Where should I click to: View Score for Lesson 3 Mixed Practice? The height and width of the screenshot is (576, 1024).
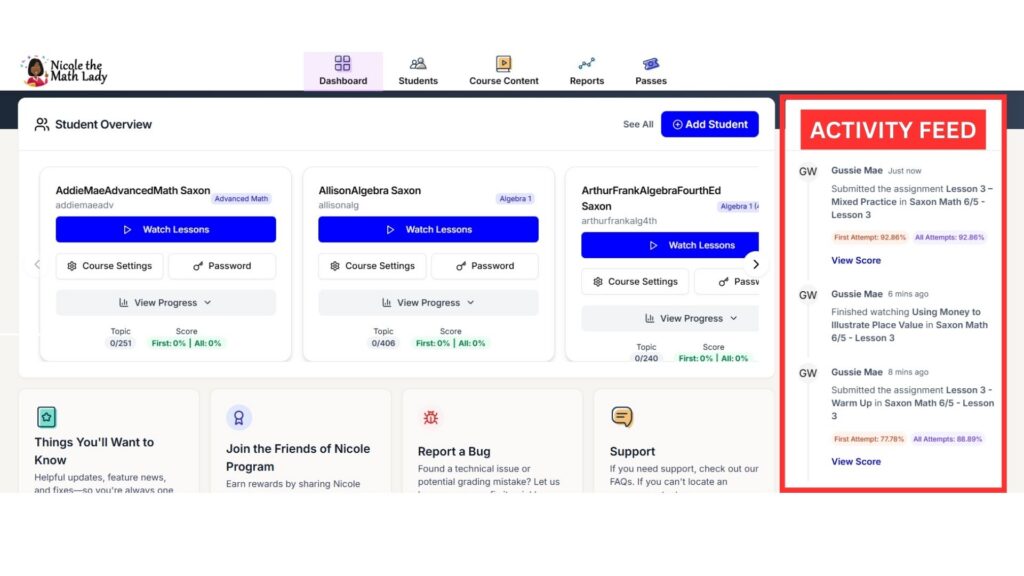856,260
